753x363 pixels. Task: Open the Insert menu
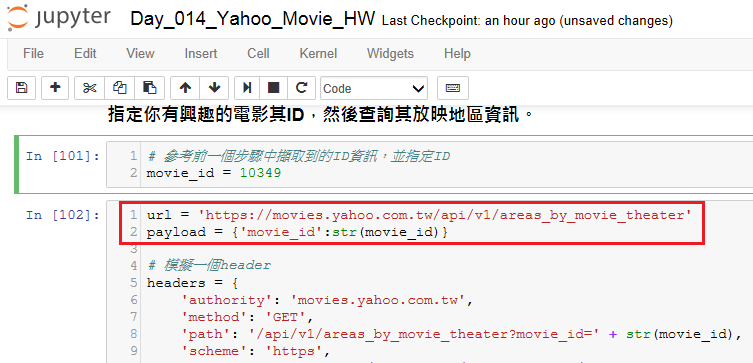point(201,53)
